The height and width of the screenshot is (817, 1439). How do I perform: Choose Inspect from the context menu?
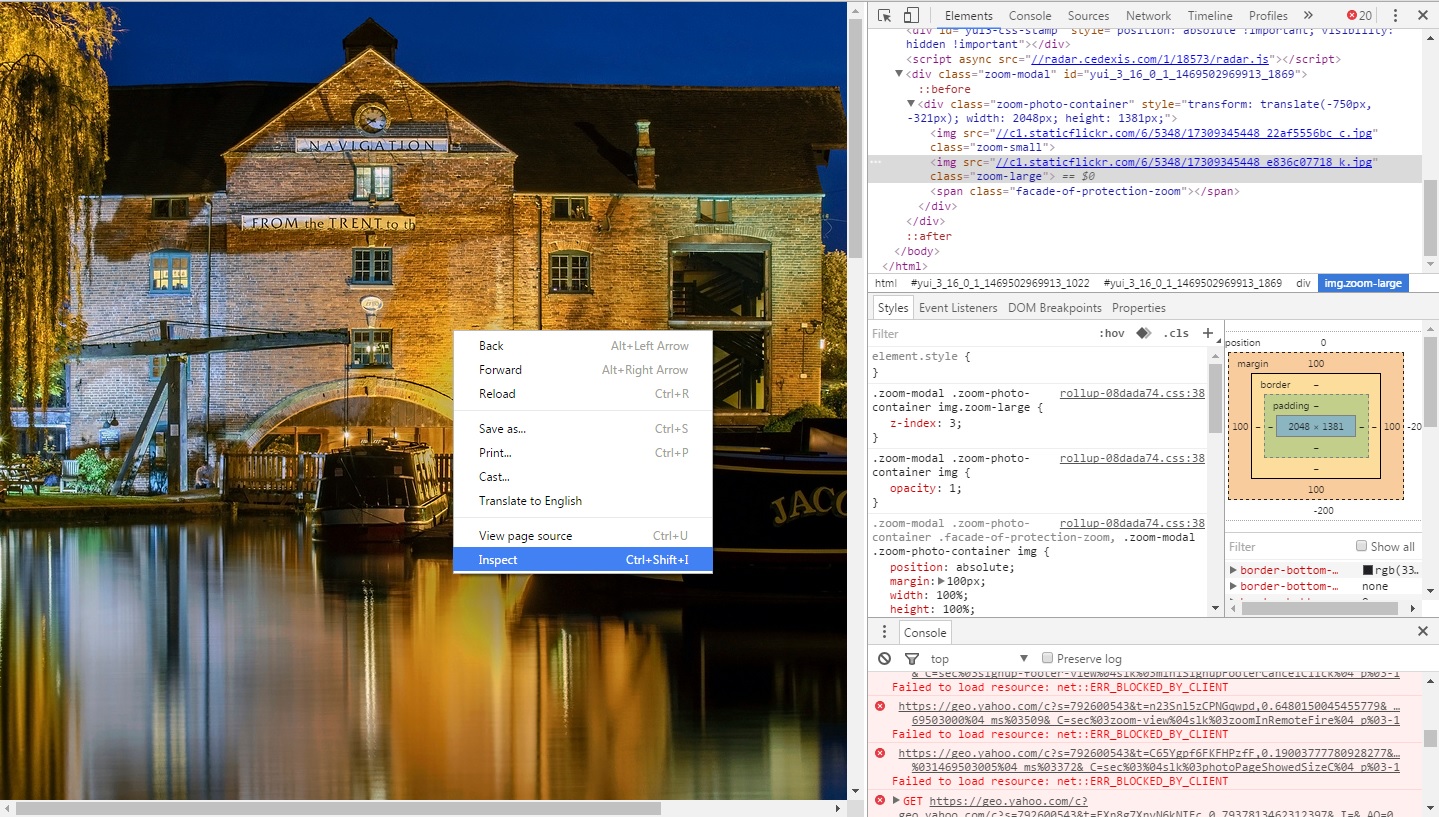point(583,560)
